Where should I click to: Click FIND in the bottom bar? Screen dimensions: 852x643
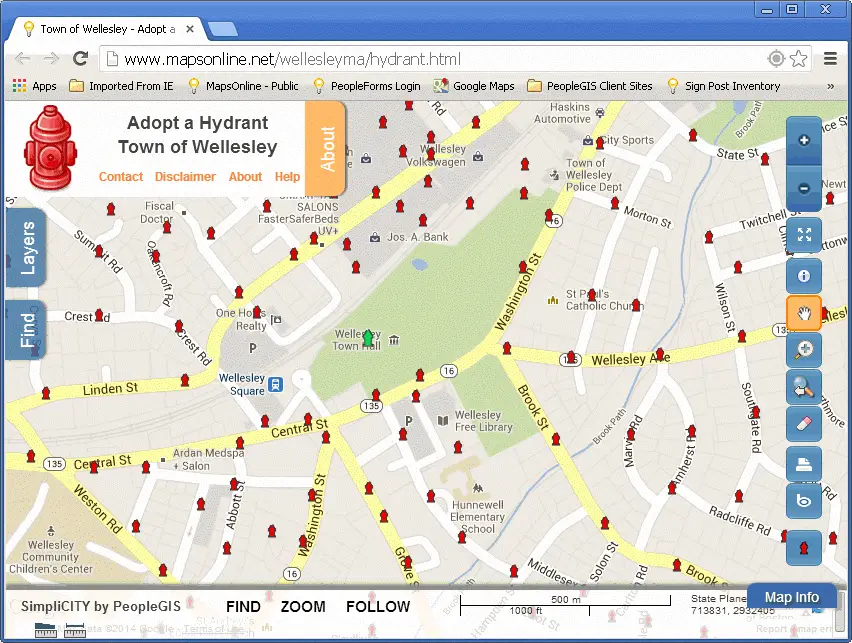tap(243, 607)
